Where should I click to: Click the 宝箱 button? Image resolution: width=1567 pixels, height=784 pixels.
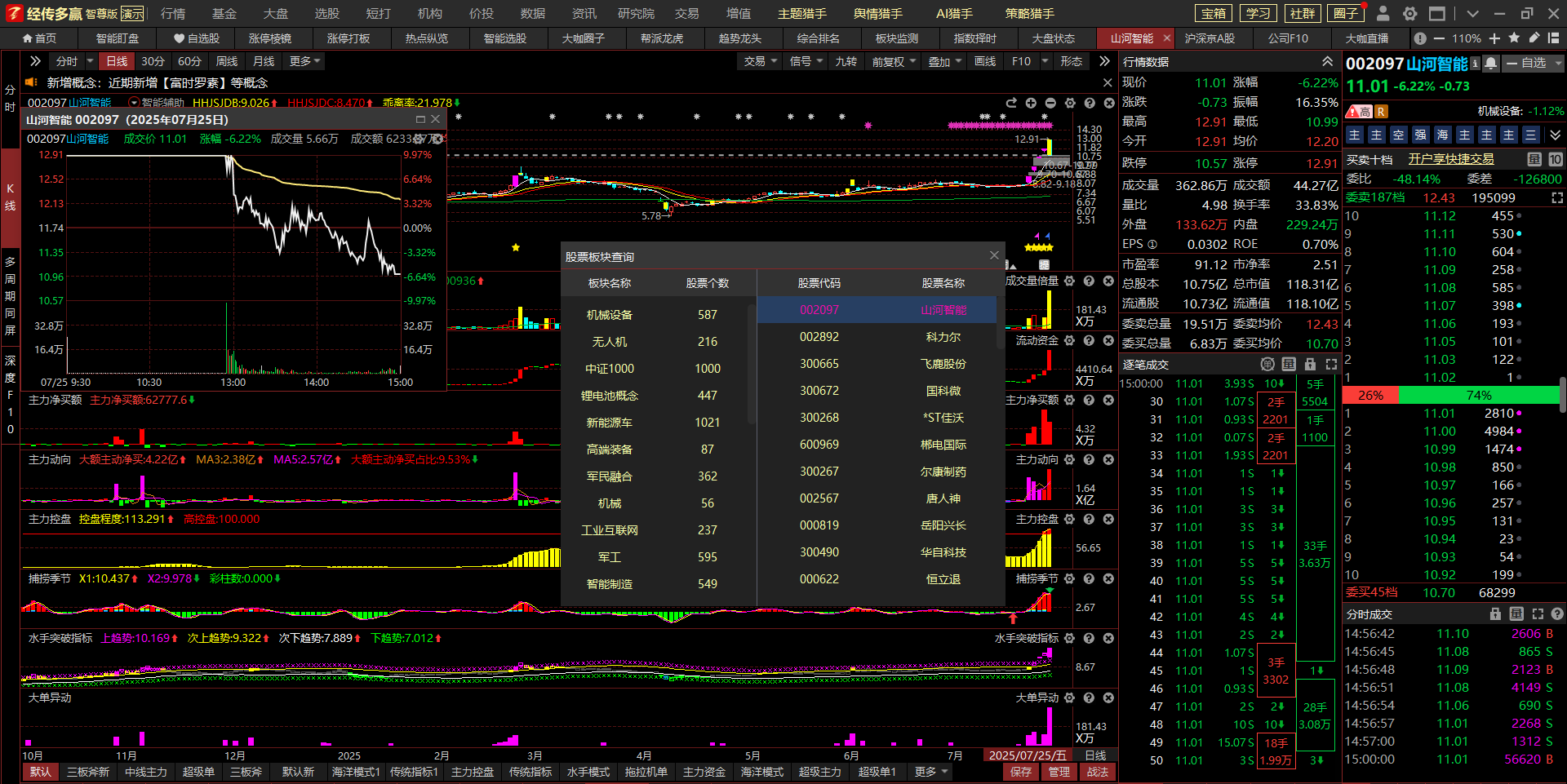tap(1214, 13)
